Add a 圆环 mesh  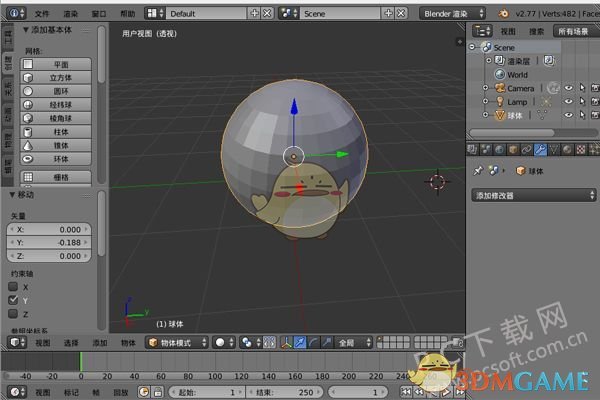56,91
